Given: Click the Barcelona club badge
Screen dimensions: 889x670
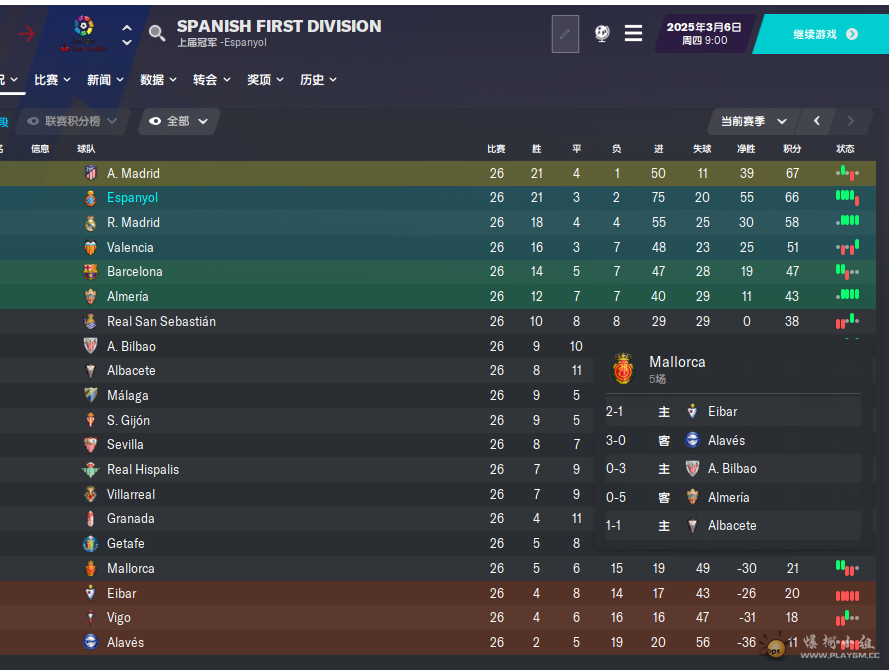Looking at the screenshot, I should pyautogui.click(x=90, y=272).
